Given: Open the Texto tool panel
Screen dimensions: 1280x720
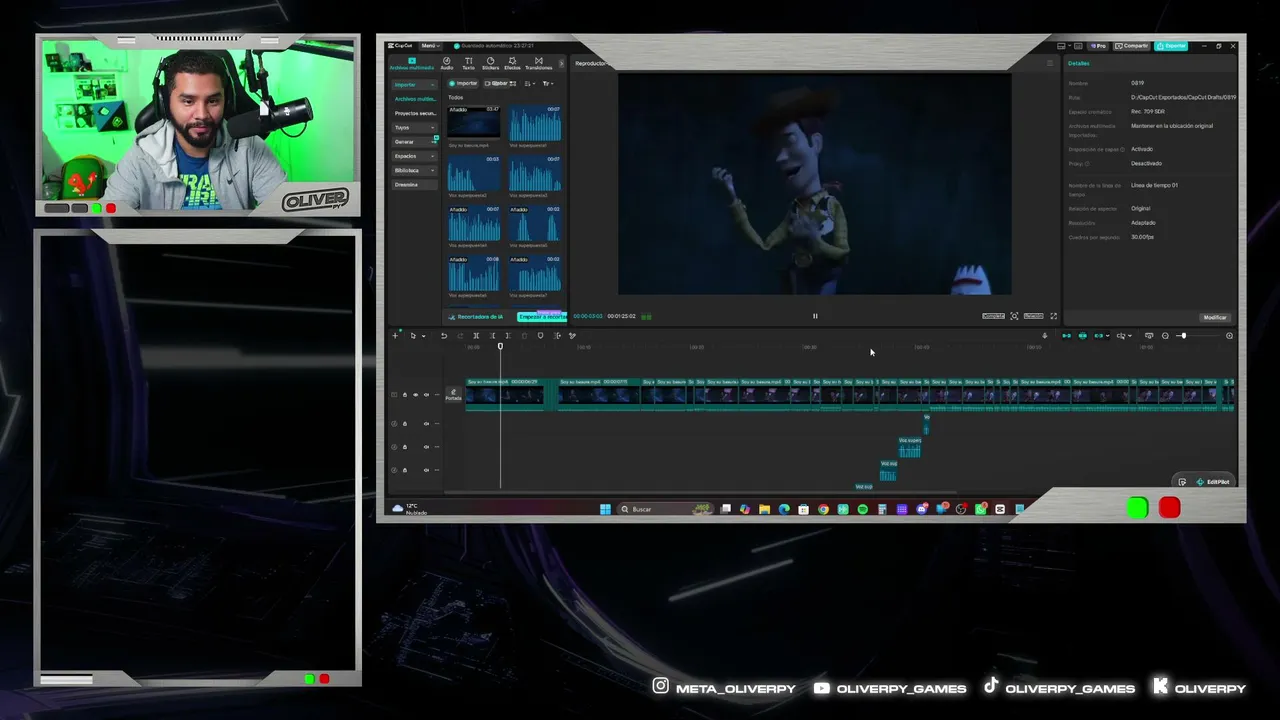Looking at the screenshot, I should (468, 63).
